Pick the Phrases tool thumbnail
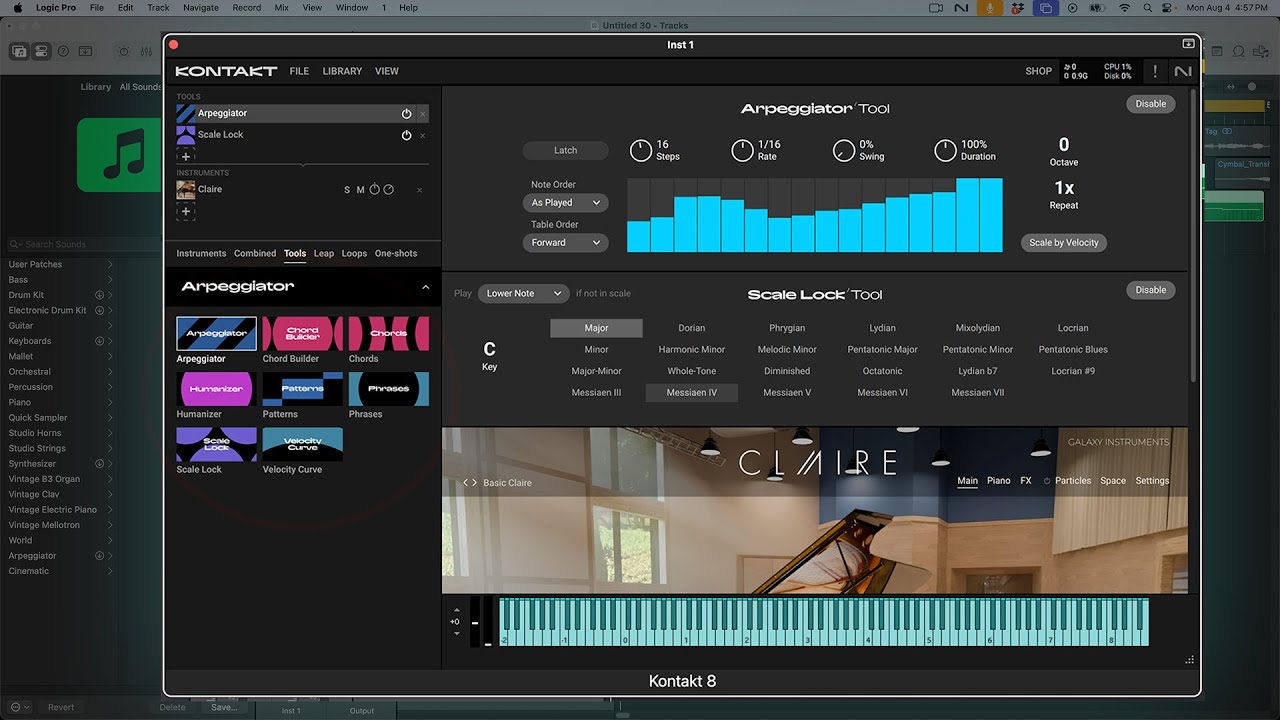 pos(388,389)
